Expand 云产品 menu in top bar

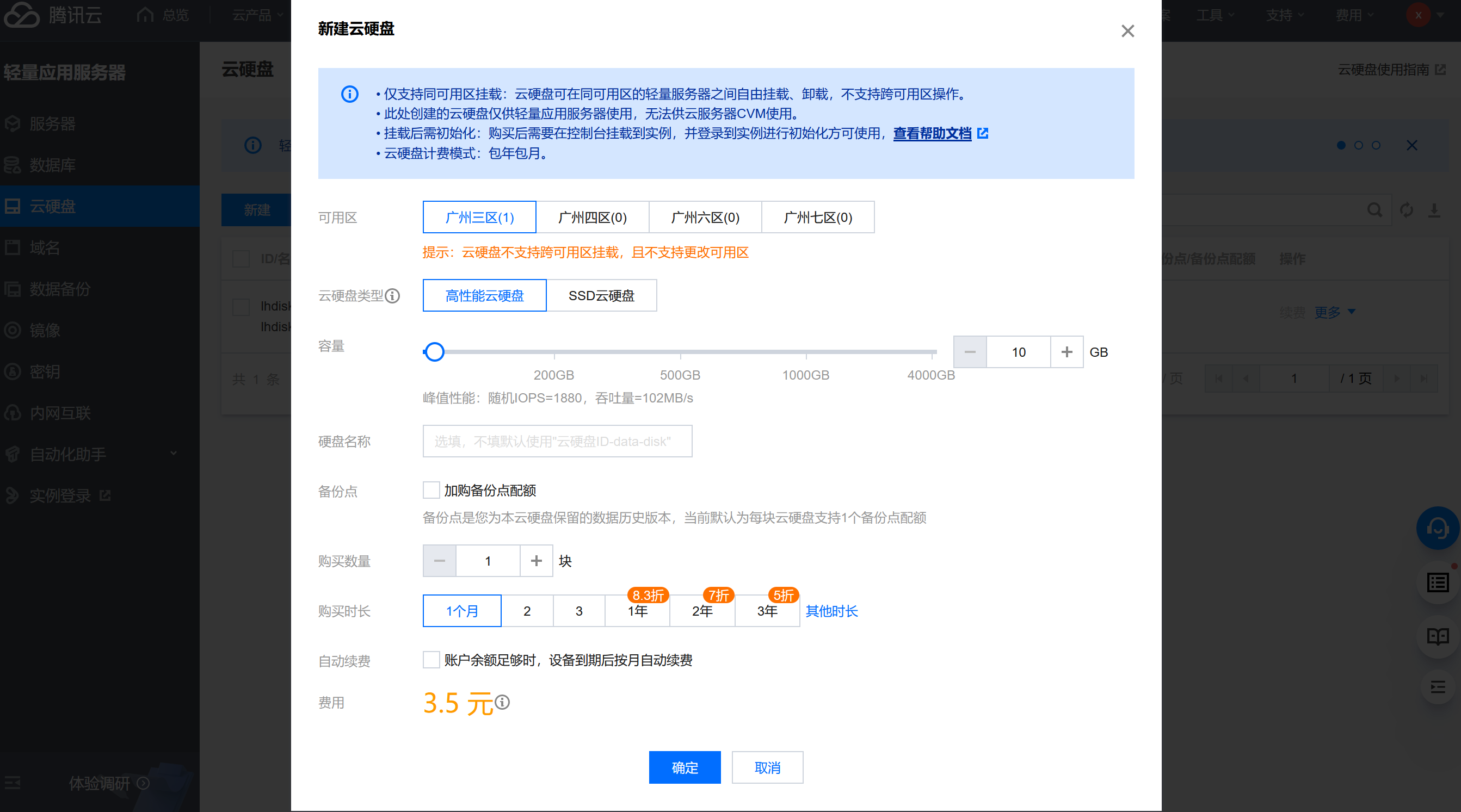[x=257, y=15]
